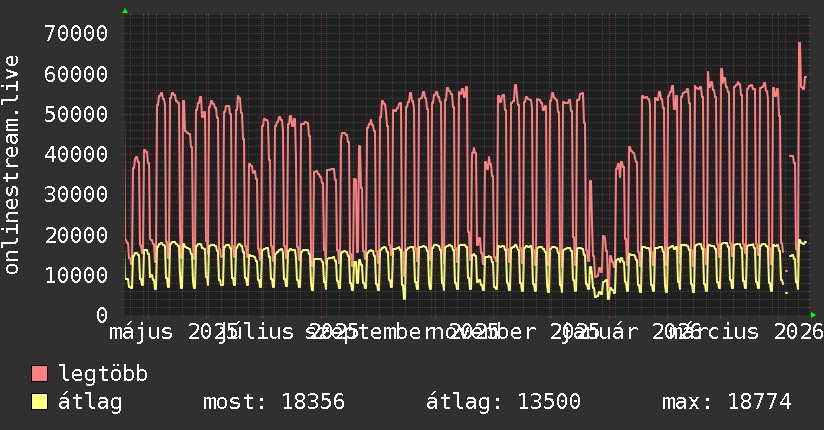Click the vertical title onlinestream.live
This screenshot has height=430, width=824.
click(11, 165)
